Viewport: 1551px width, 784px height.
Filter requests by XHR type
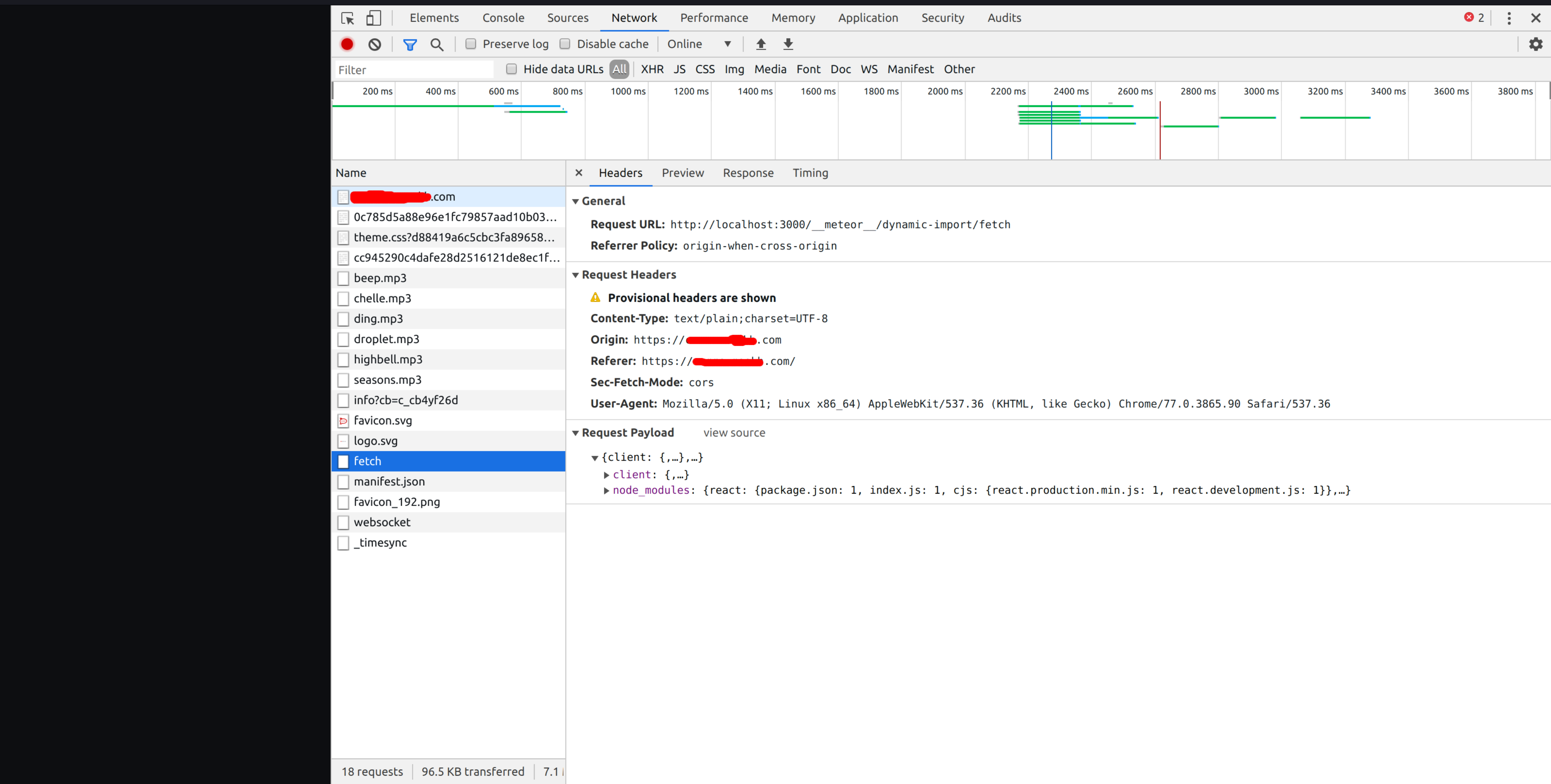tap(652, 69)
